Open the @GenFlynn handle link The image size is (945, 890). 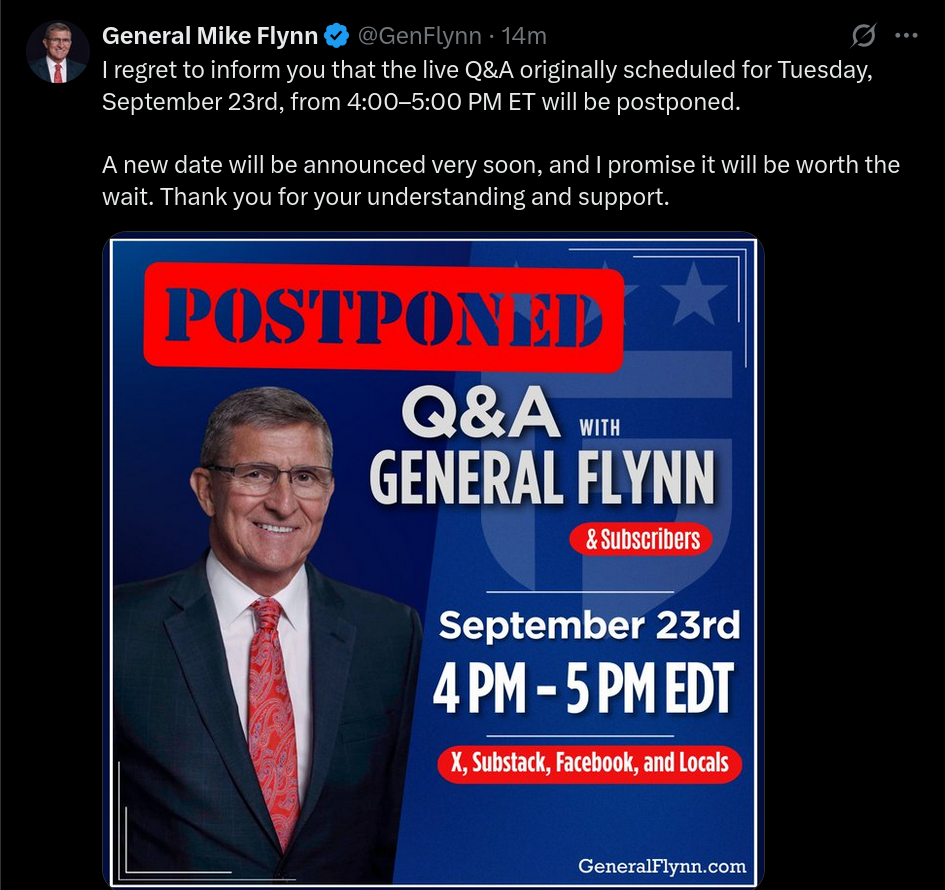click(420, 37)
